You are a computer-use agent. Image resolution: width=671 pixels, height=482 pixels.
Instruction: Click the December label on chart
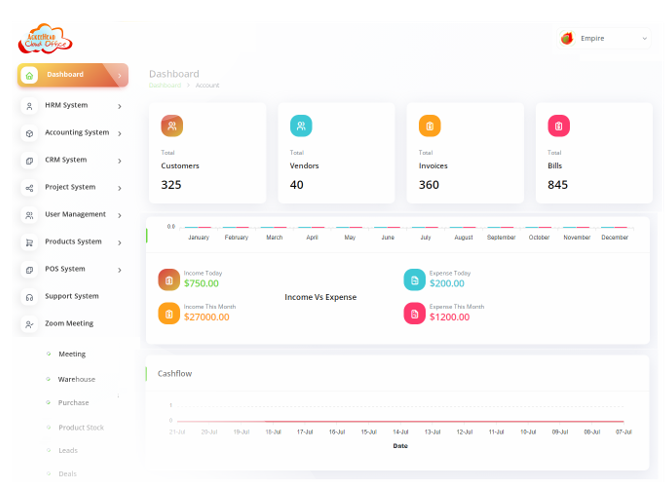(x=615, y=238)
